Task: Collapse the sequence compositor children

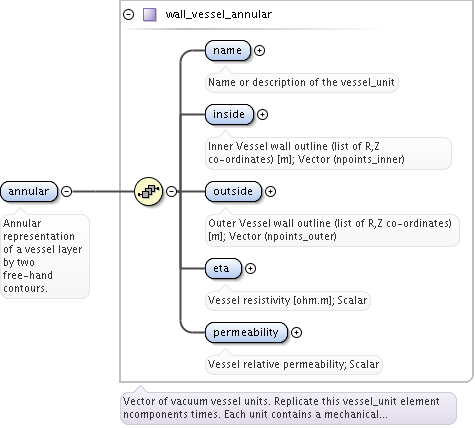Action: [x=171, y=191]
